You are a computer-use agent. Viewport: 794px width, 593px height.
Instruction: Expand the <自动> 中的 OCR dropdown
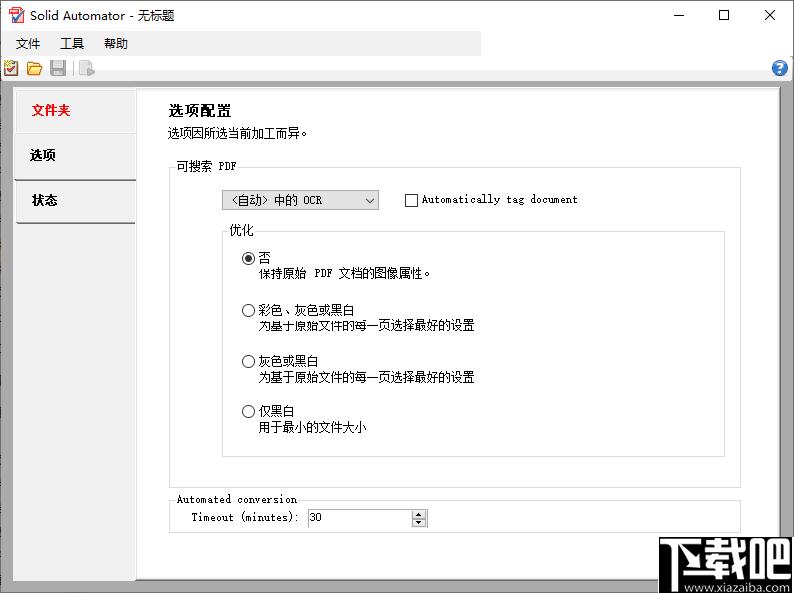[300, 200]
